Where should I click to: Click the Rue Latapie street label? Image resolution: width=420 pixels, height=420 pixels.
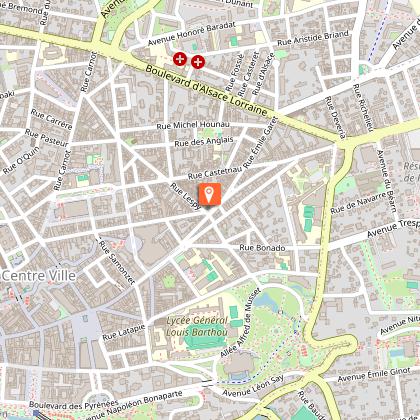point(124,332)
